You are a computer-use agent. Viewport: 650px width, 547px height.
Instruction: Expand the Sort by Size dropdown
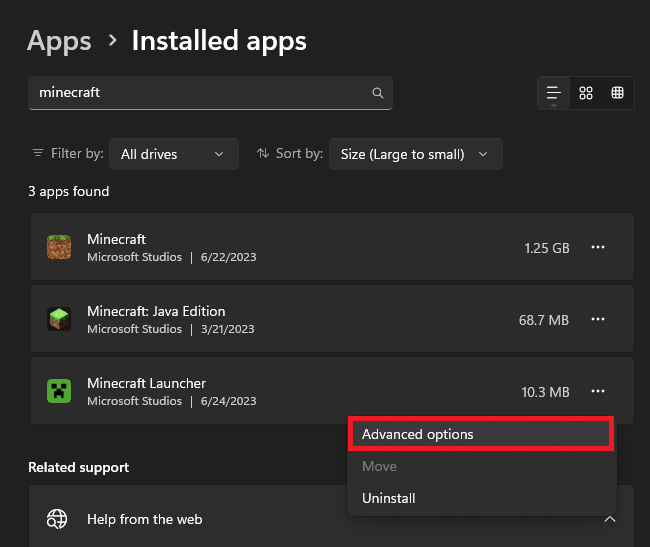tap(414, 154)
